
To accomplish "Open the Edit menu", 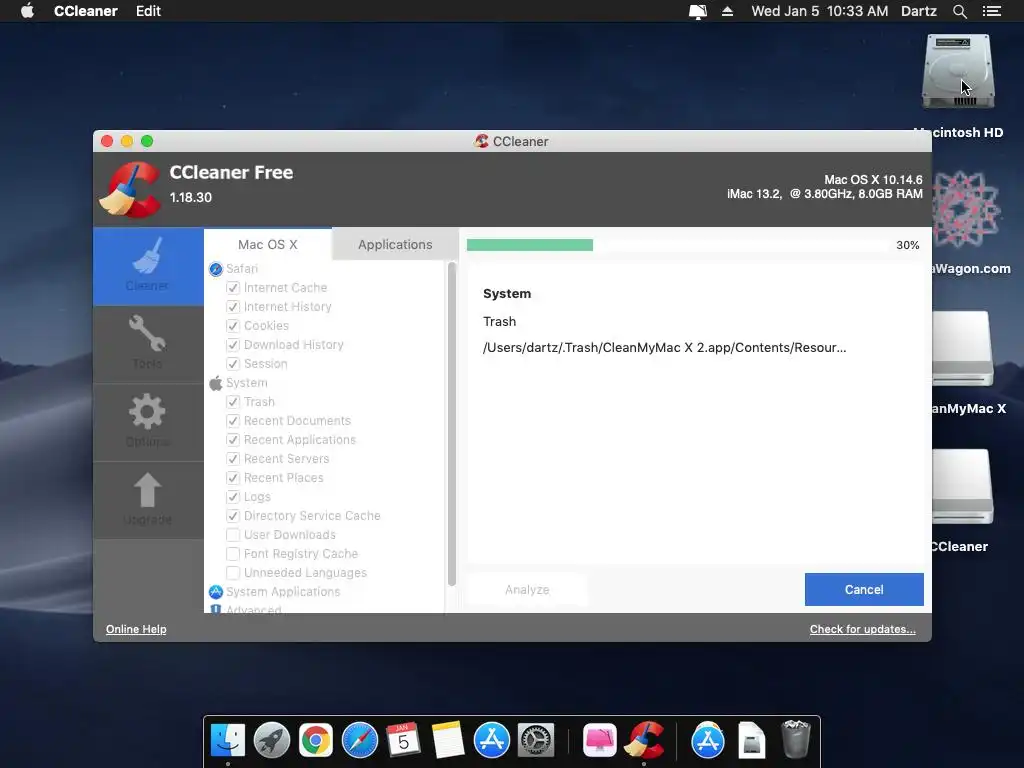I will pyautogui.click(x=148, y=11).
